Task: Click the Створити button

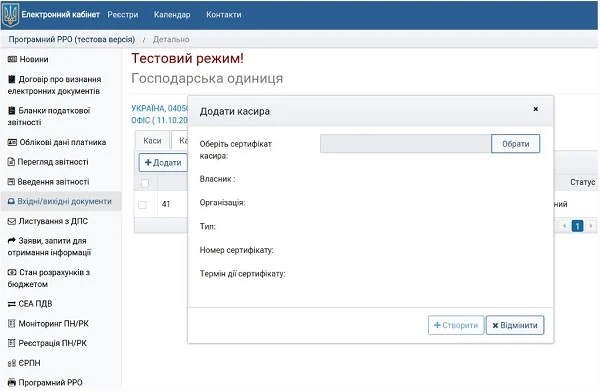Action: point(456,325)
